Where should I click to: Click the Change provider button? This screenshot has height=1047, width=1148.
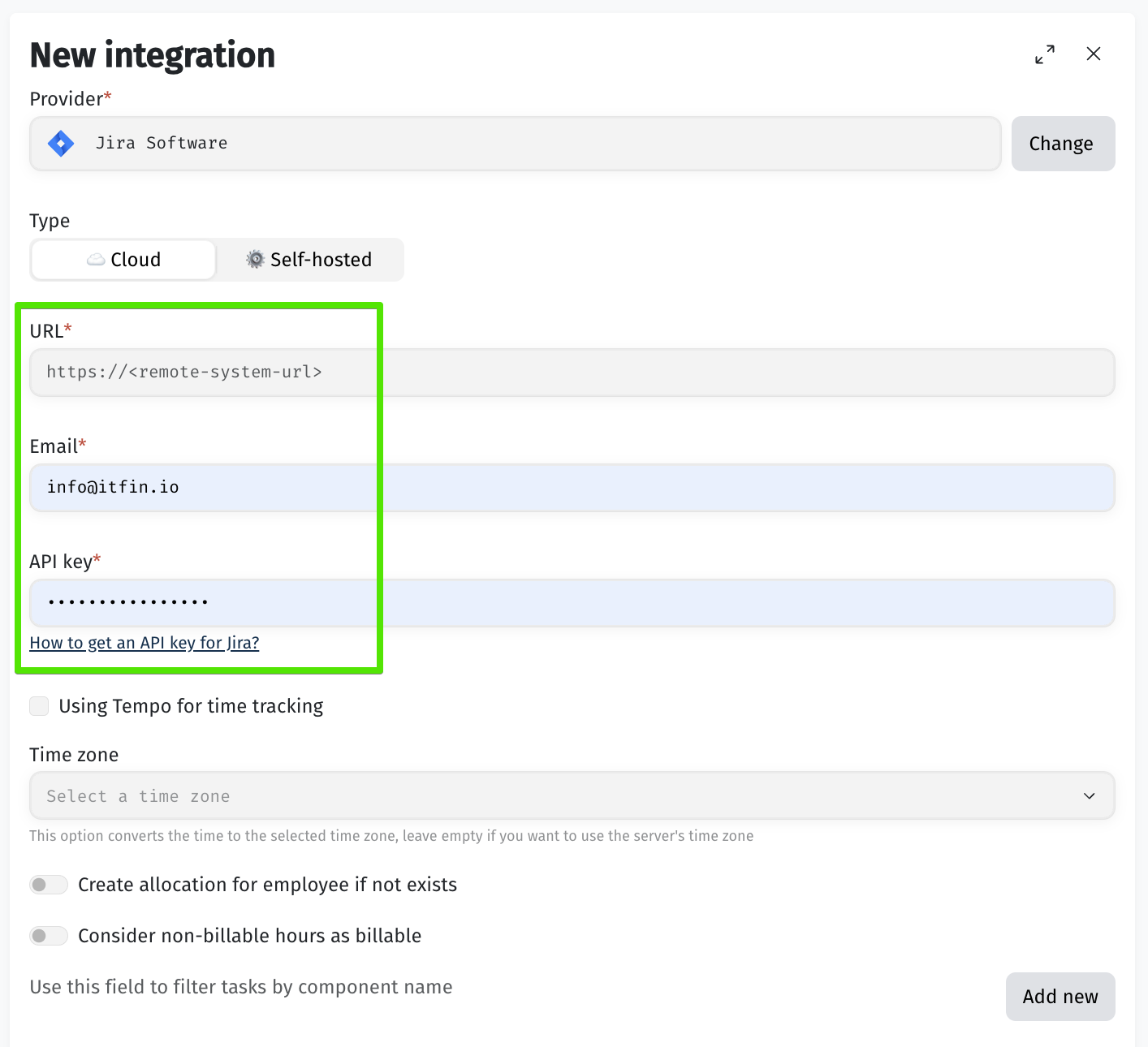click(x=1063, y=144)
